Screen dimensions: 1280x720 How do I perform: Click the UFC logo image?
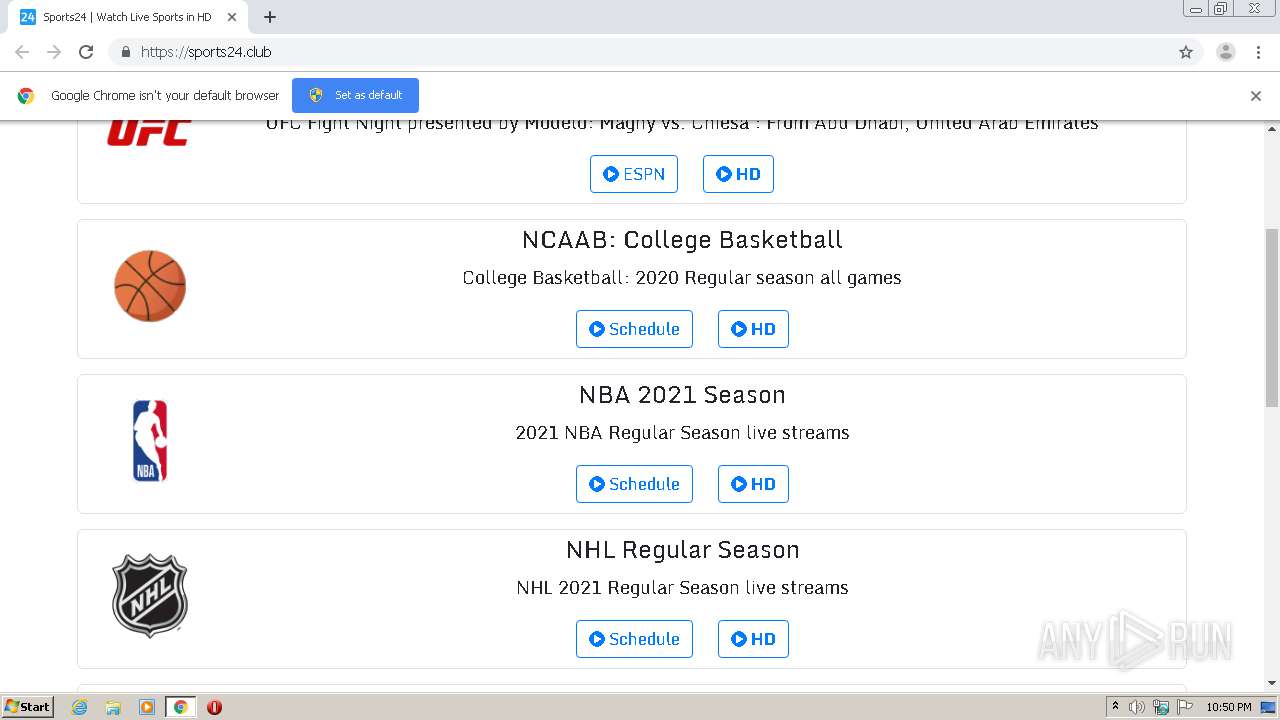coord(149,132)
